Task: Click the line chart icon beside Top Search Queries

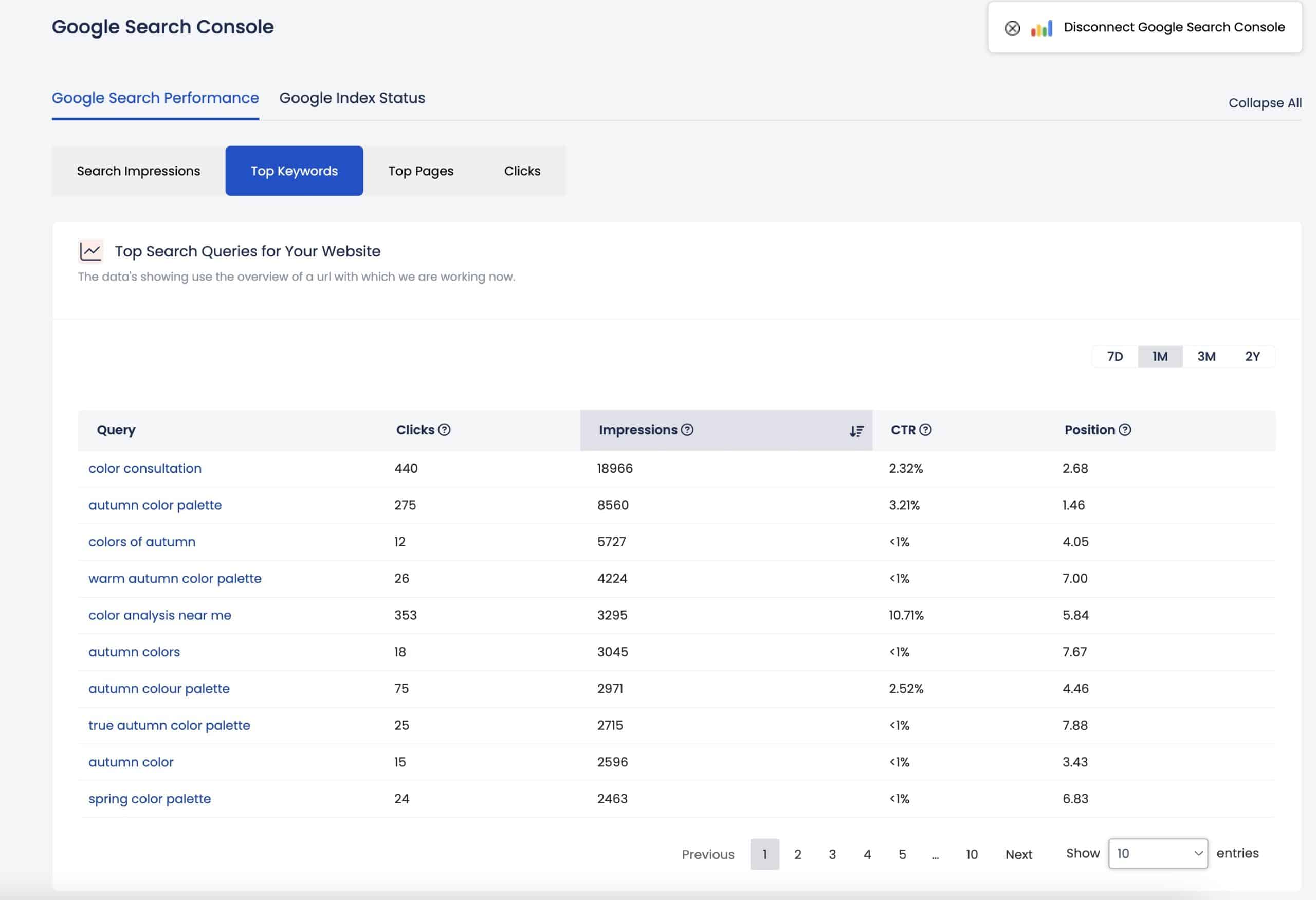Action: pos(90,251)
